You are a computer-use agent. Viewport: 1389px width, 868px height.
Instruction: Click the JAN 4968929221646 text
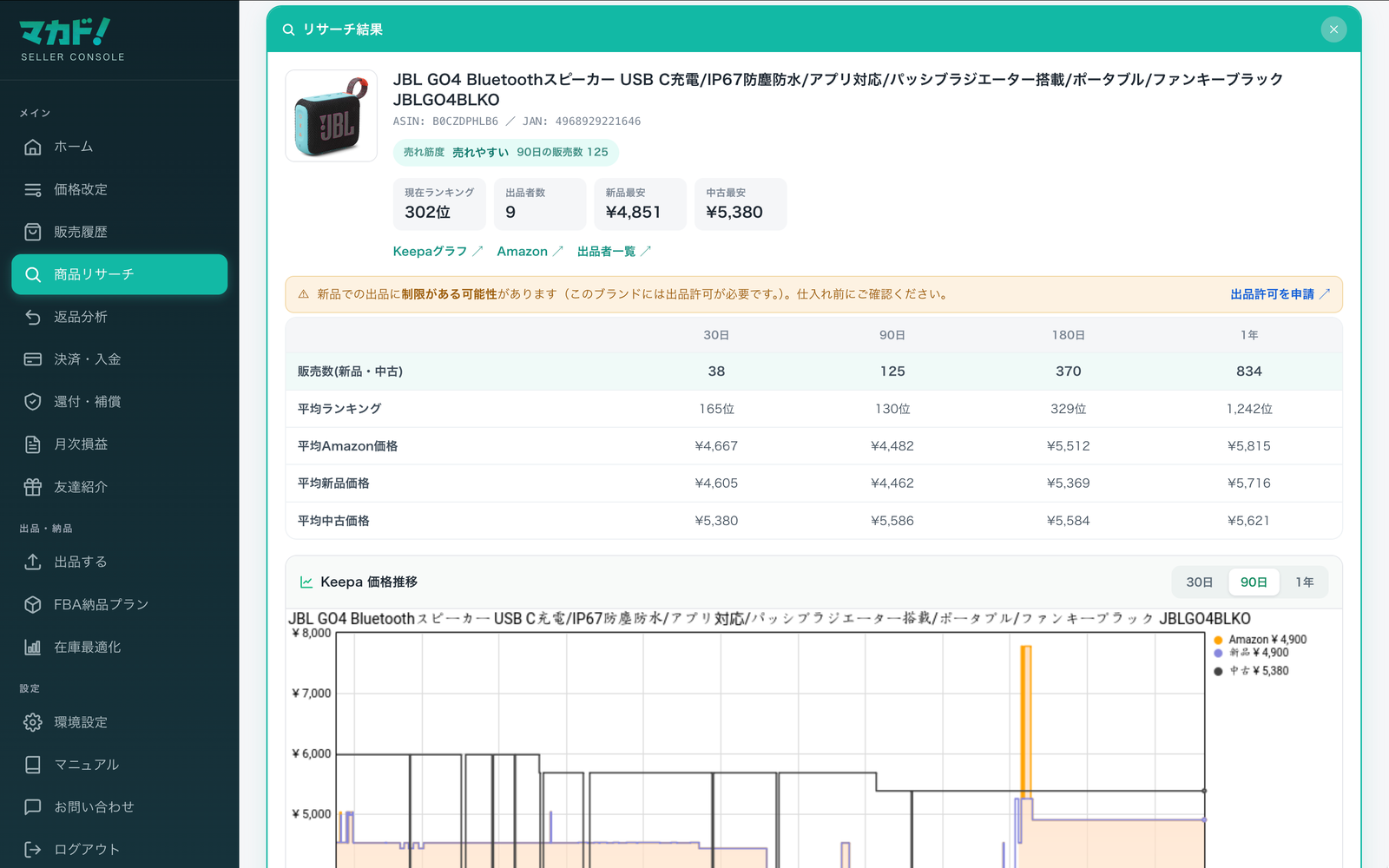coord(582,122)
